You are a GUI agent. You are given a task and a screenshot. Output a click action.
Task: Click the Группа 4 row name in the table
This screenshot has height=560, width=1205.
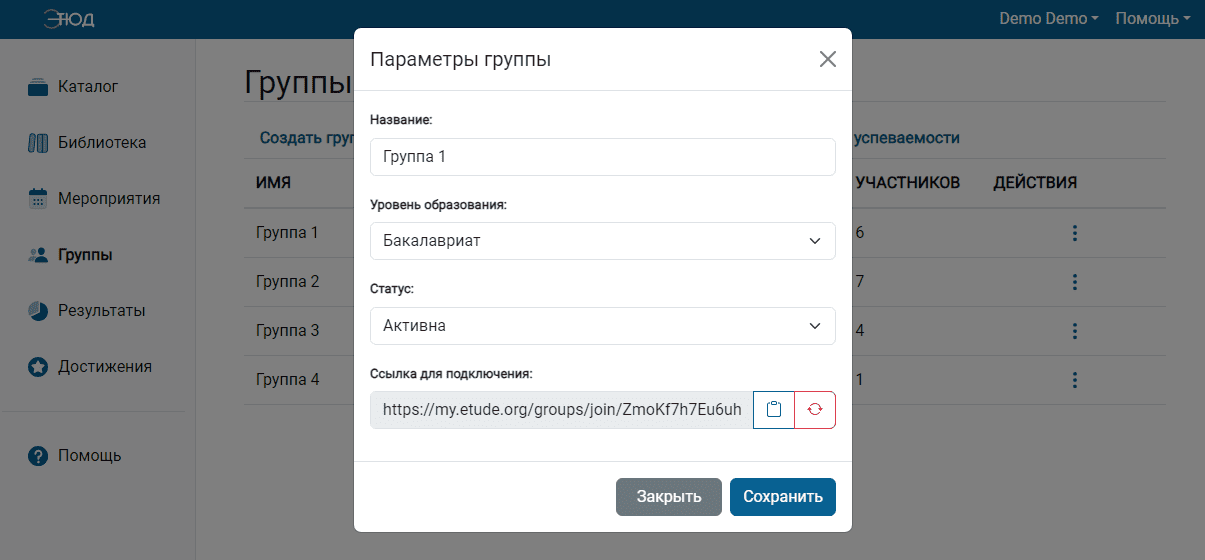click(x=287, y=380)
